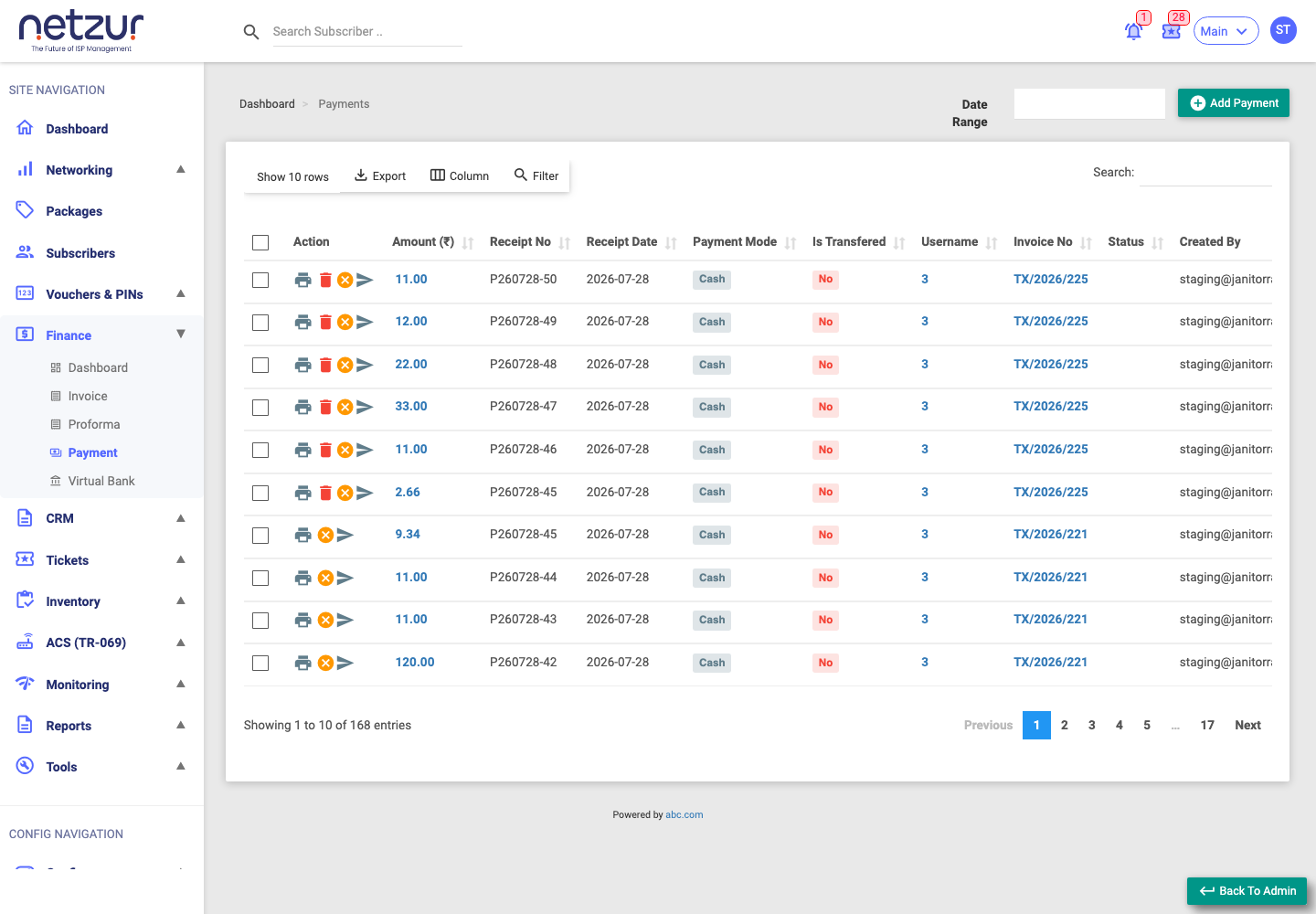The image size is (1316, 914).
Task: Print receipt P260728-50
Action: [303, 280]
